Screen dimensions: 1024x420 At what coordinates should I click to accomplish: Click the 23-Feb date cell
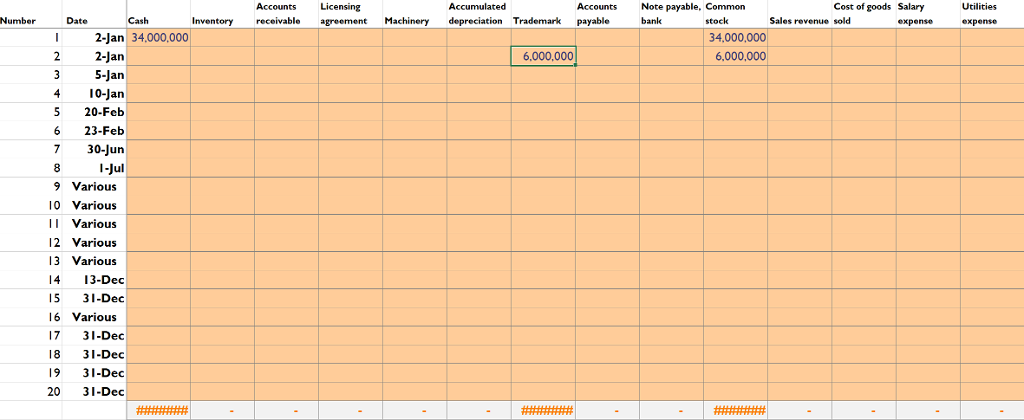click(x=95, y=131)
